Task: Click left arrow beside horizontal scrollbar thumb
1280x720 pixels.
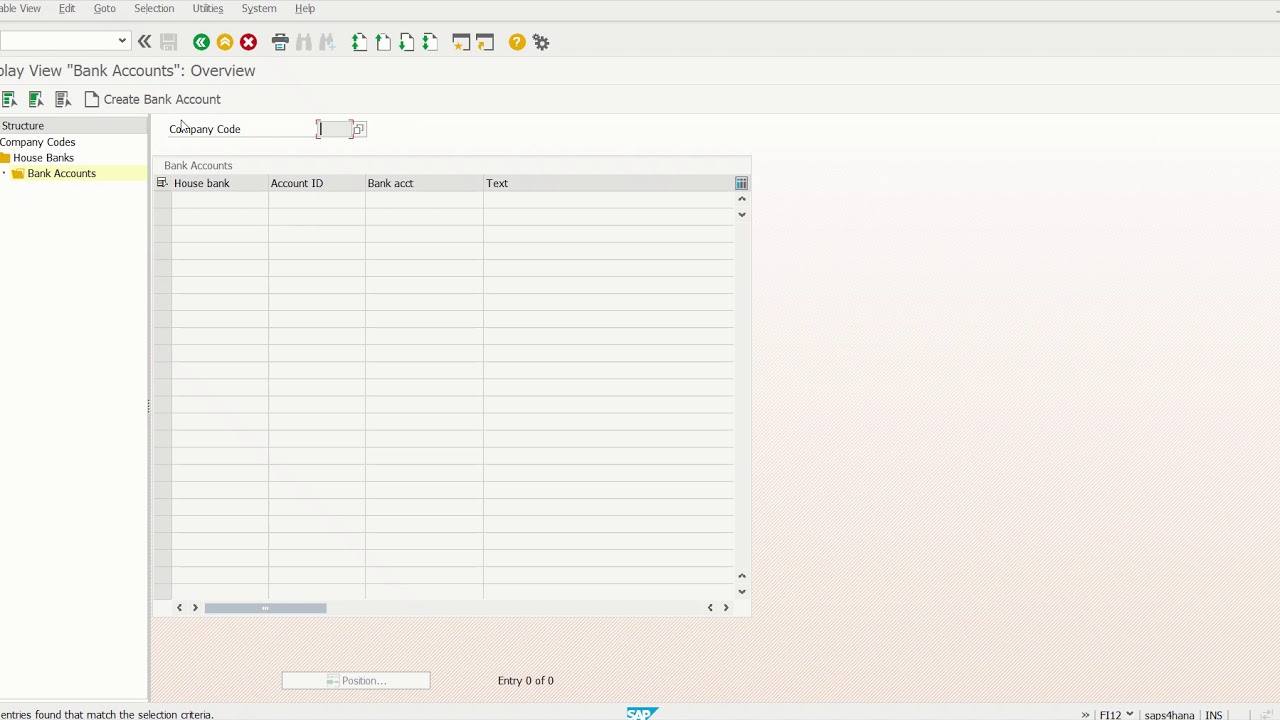Action: tap(180, 608)
